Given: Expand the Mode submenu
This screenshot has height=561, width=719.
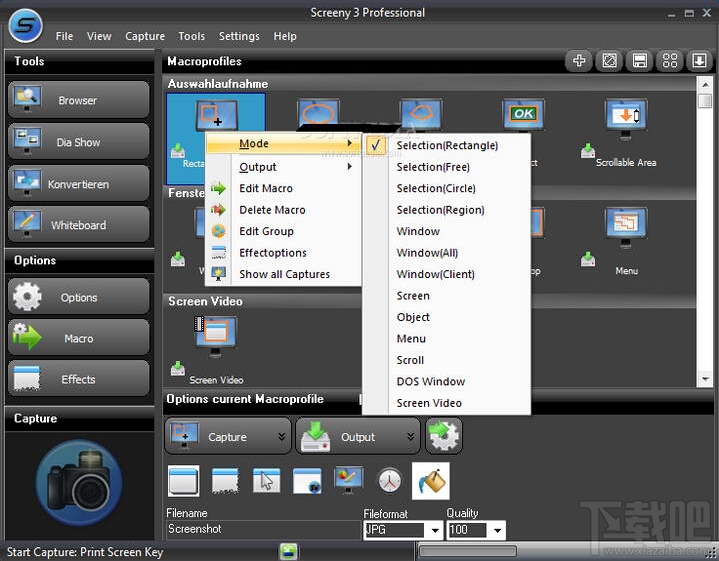Looking at the screenshot, I should coord(283,144).
